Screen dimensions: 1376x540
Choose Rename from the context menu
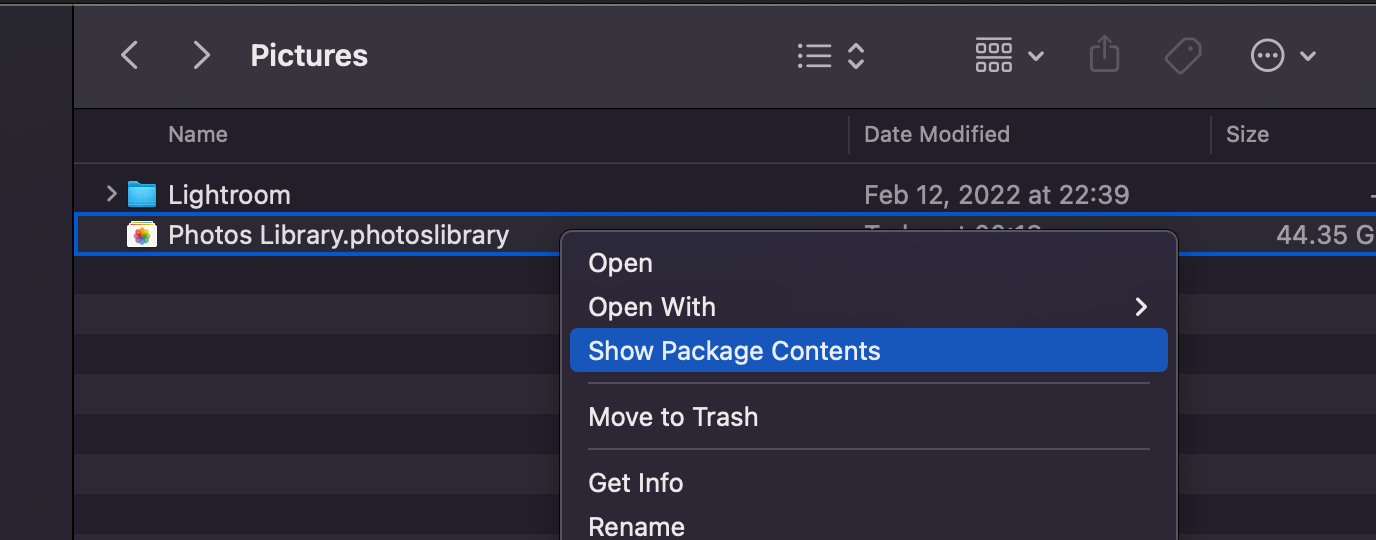[x=868, y=525]
